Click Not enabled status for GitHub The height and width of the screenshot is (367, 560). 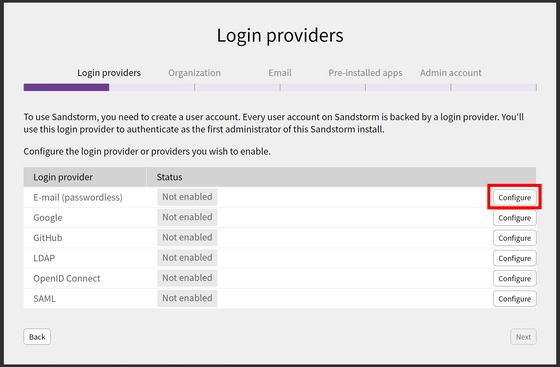[187, 237]
